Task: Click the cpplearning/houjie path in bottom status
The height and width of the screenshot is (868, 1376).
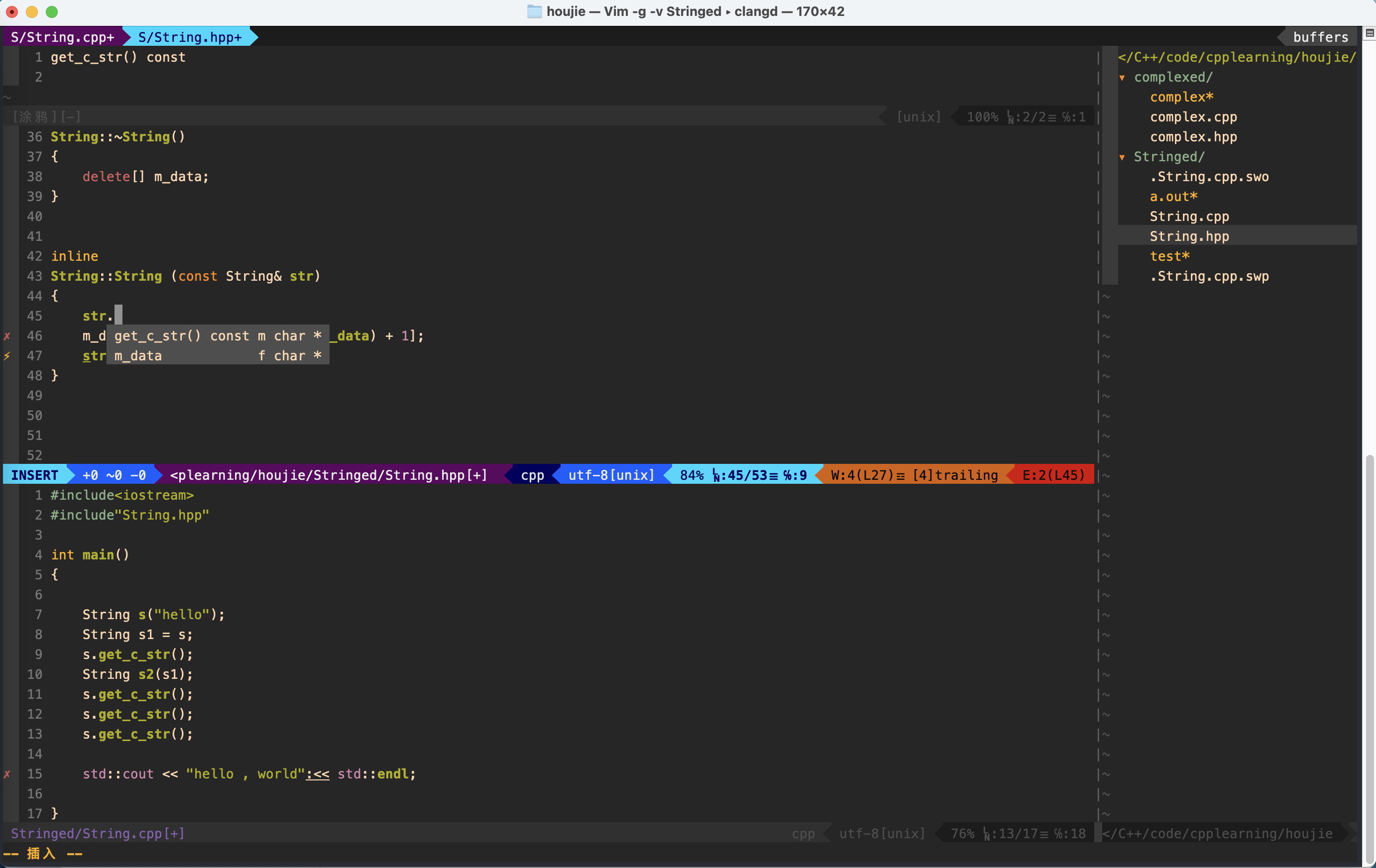Action: pos(1217,834)
